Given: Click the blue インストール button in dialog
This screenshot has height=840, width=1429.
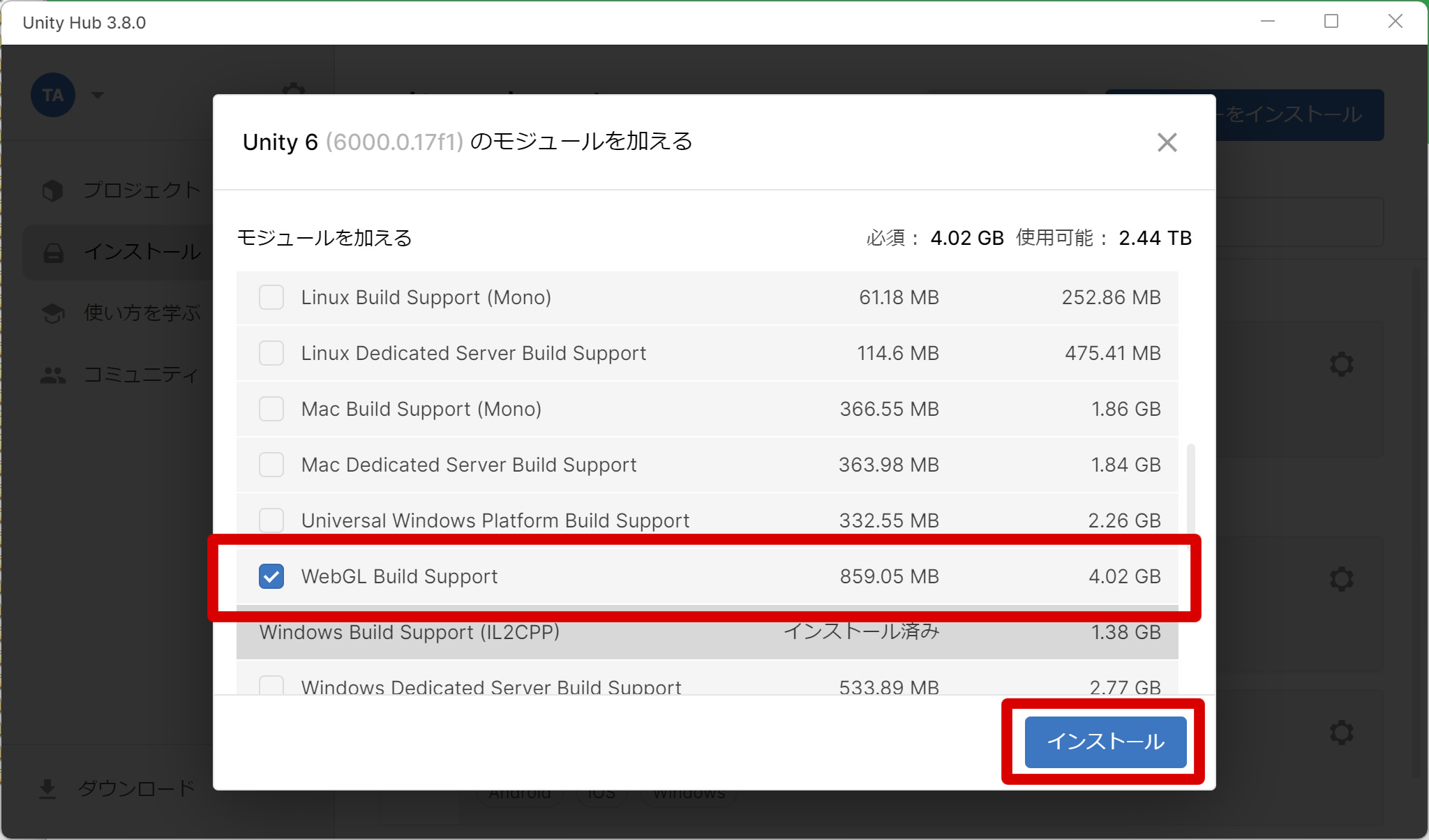Looking at the screenshot, I should (x=1105, y=742).
